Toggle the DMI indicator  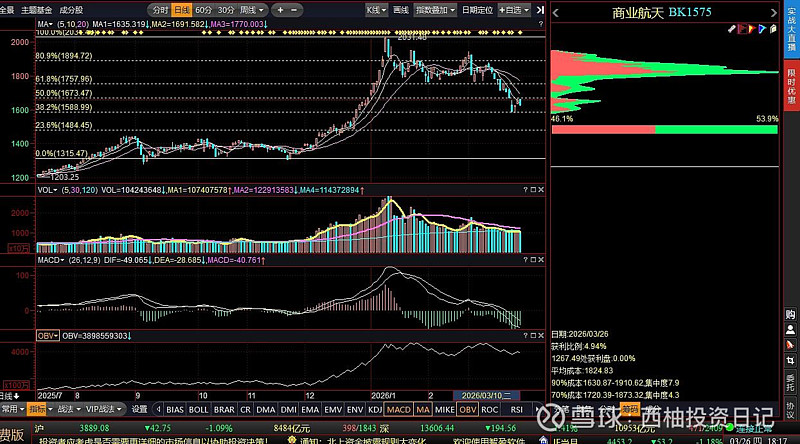(288, 409)
